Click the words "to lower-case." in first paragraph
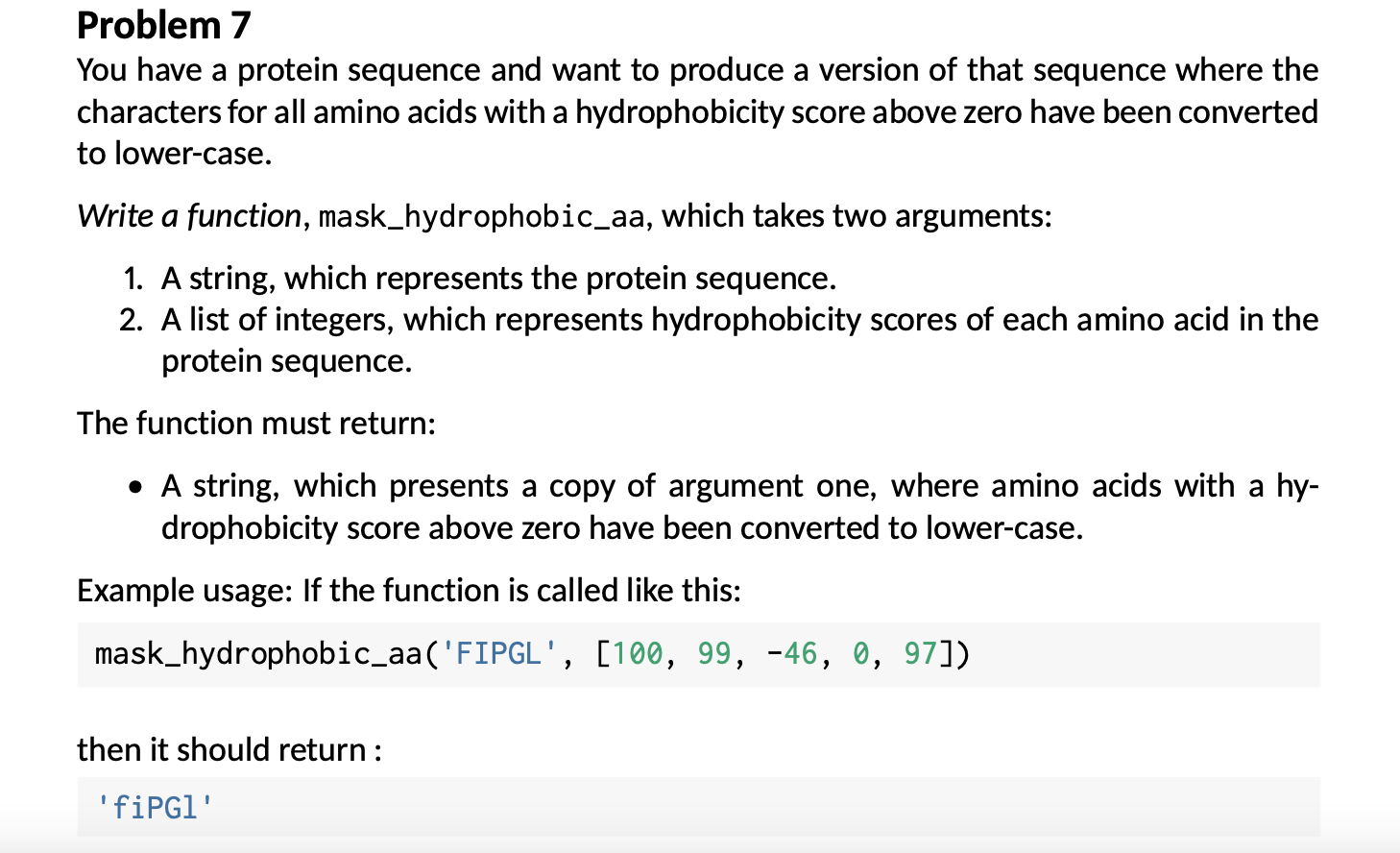 [x=175, y=154]
